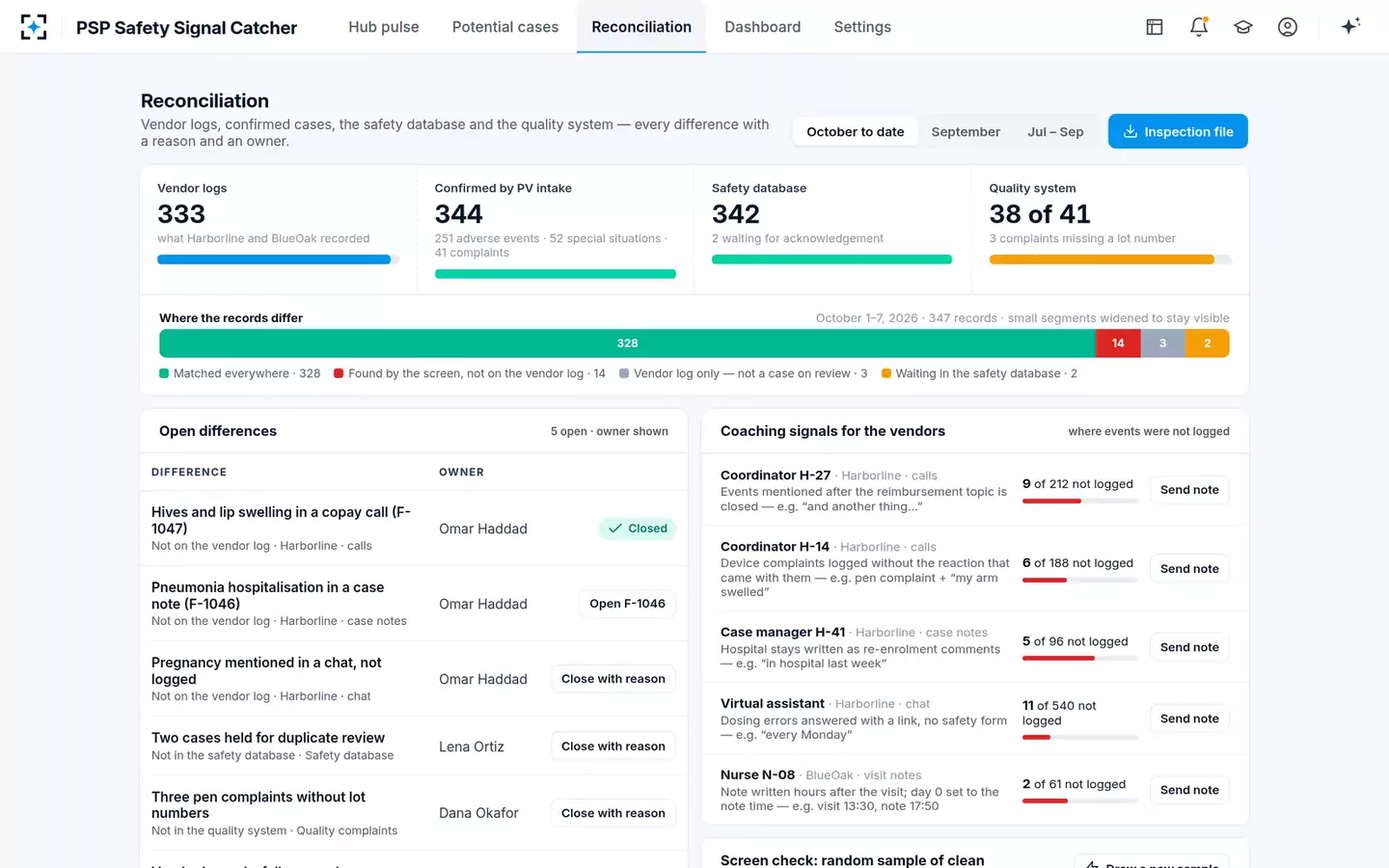
Task: Click the 'Lena Ortiz' owner name
Action: (472, 746)
